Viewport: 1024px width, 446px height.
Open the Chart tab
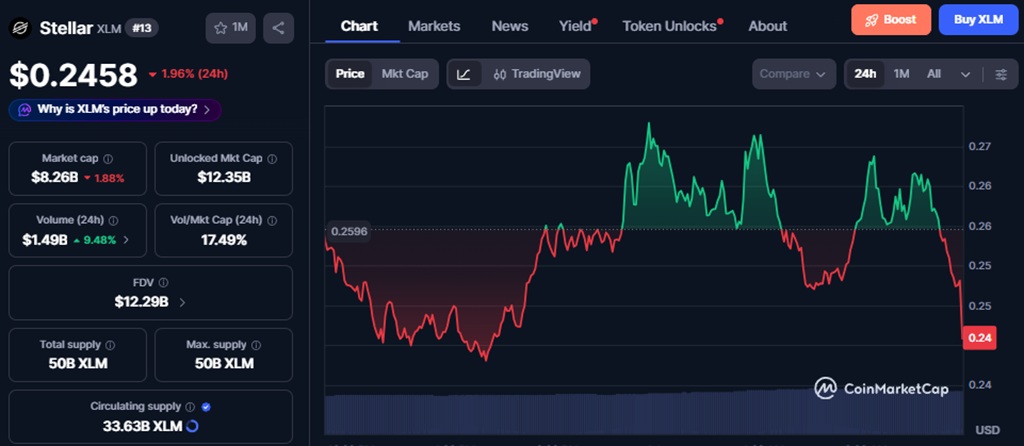point(359,26)
